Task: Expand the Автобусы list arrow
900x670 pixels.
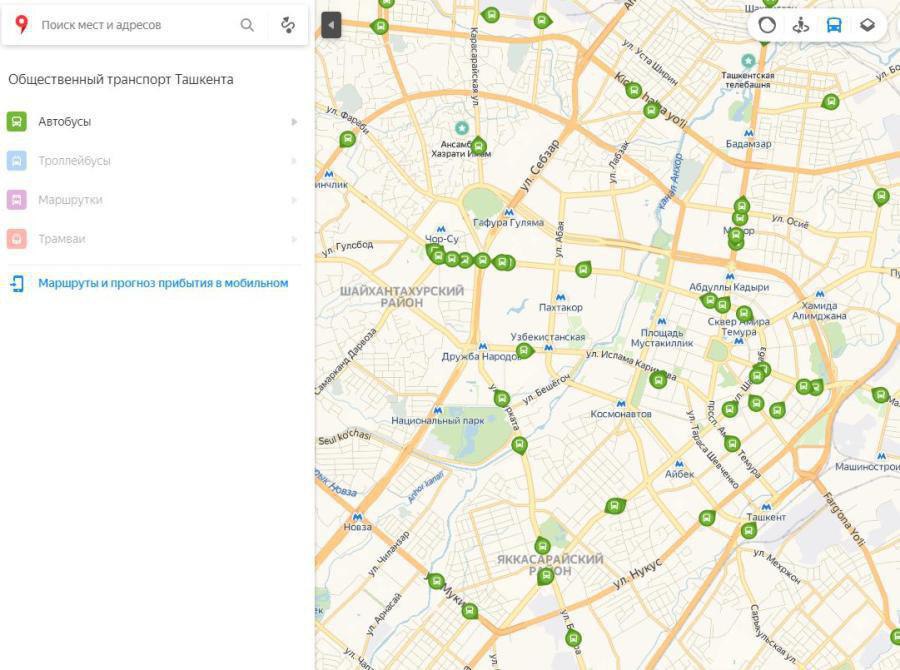Action: (x=294, y=122)
